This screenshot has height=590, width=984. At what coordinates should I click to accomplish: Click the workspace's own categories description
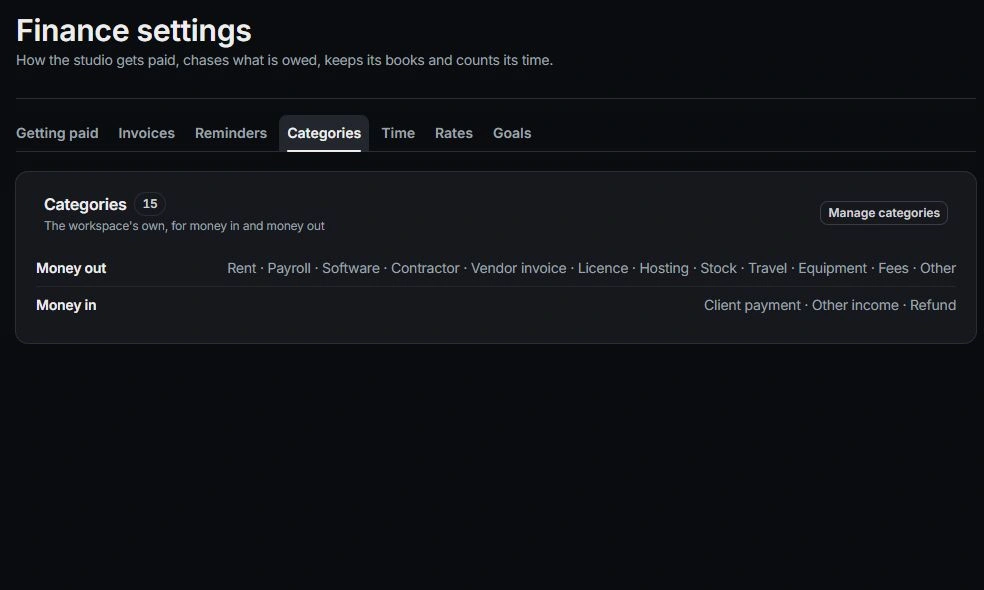[x=184, y=226]
